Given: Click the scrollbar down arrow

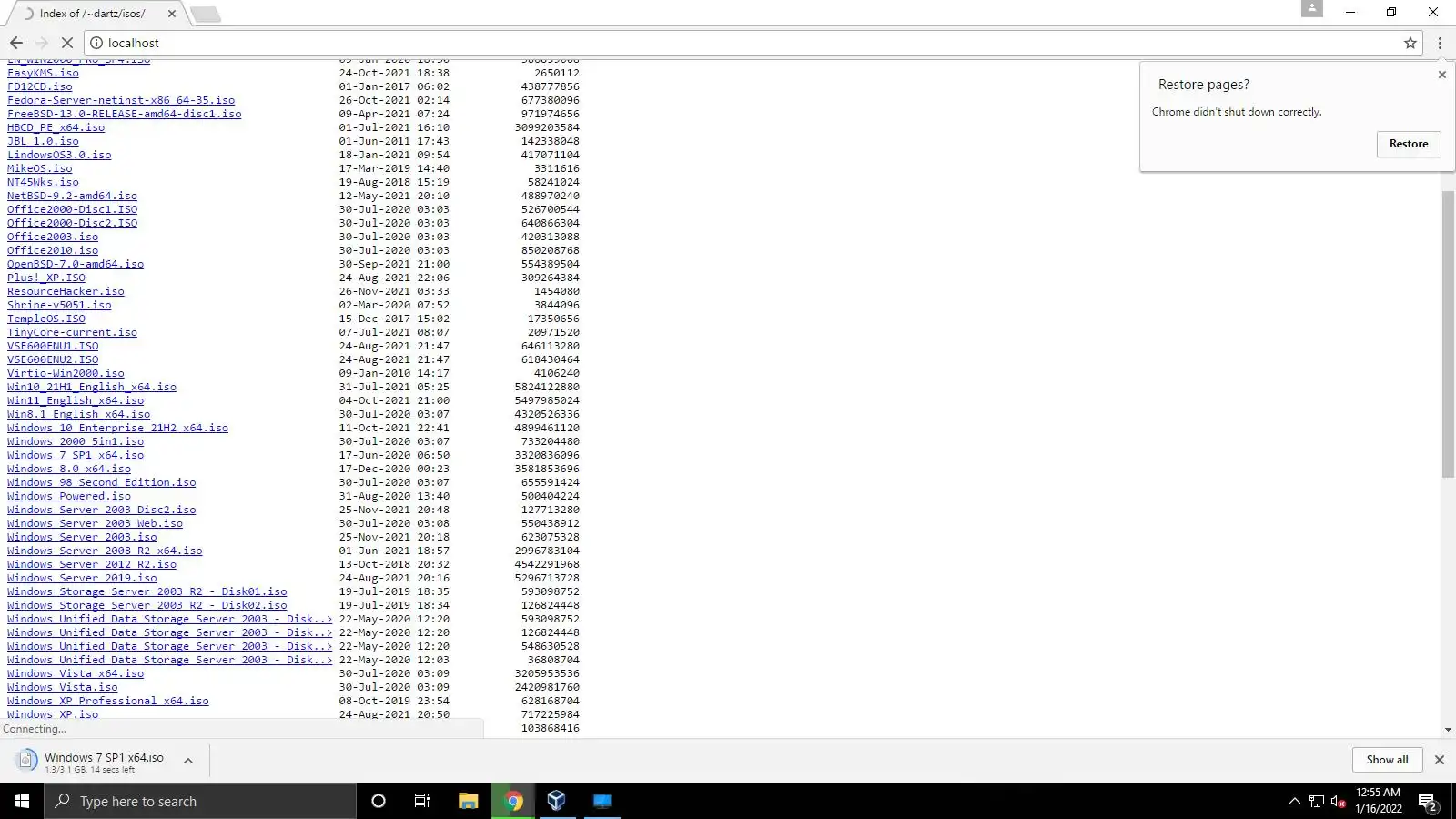Looking at the screenshot, I should (x=1448, y=730).
